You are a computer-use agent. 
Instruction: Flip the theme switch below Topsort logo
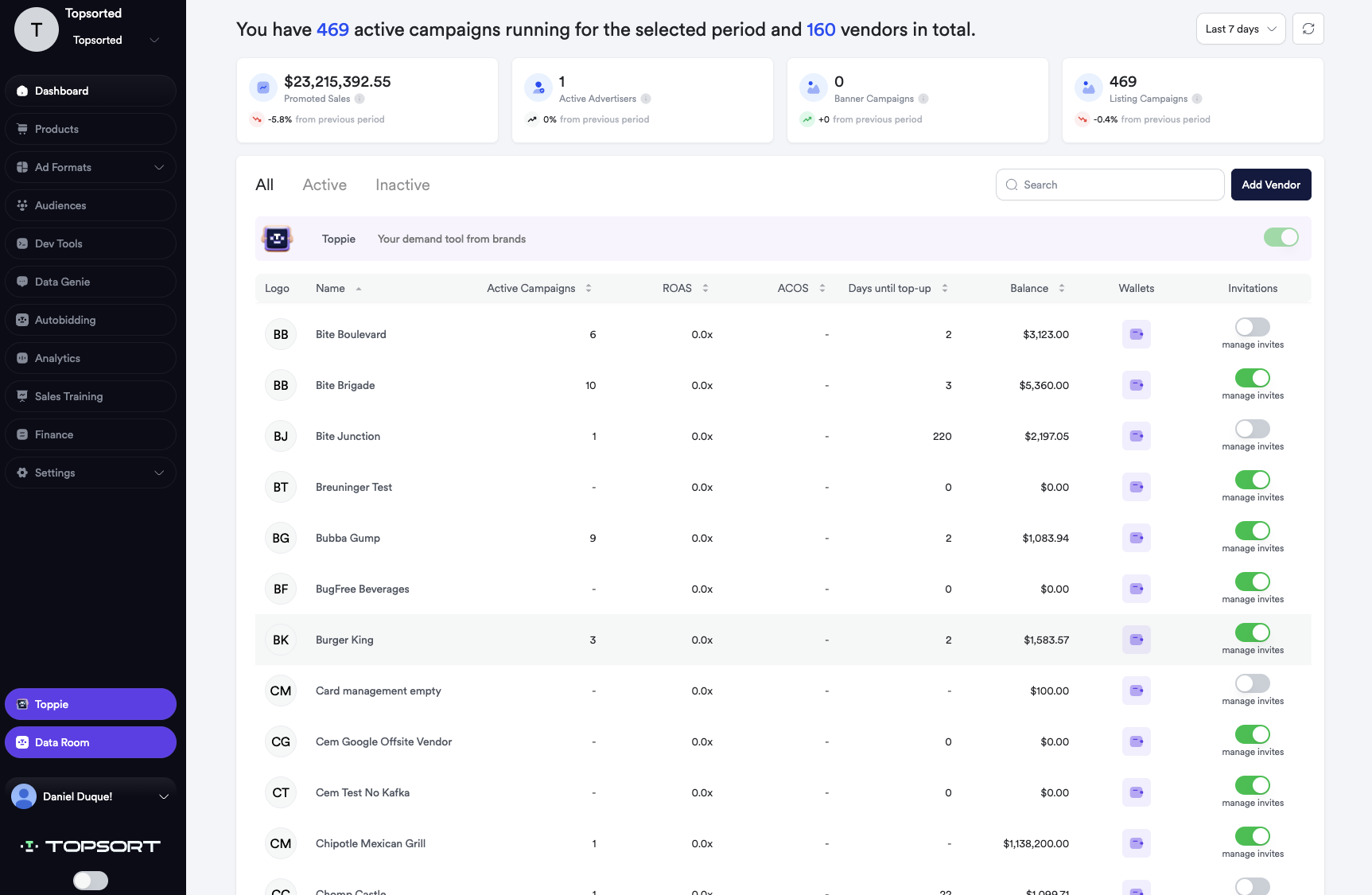[x=91, y=880]
